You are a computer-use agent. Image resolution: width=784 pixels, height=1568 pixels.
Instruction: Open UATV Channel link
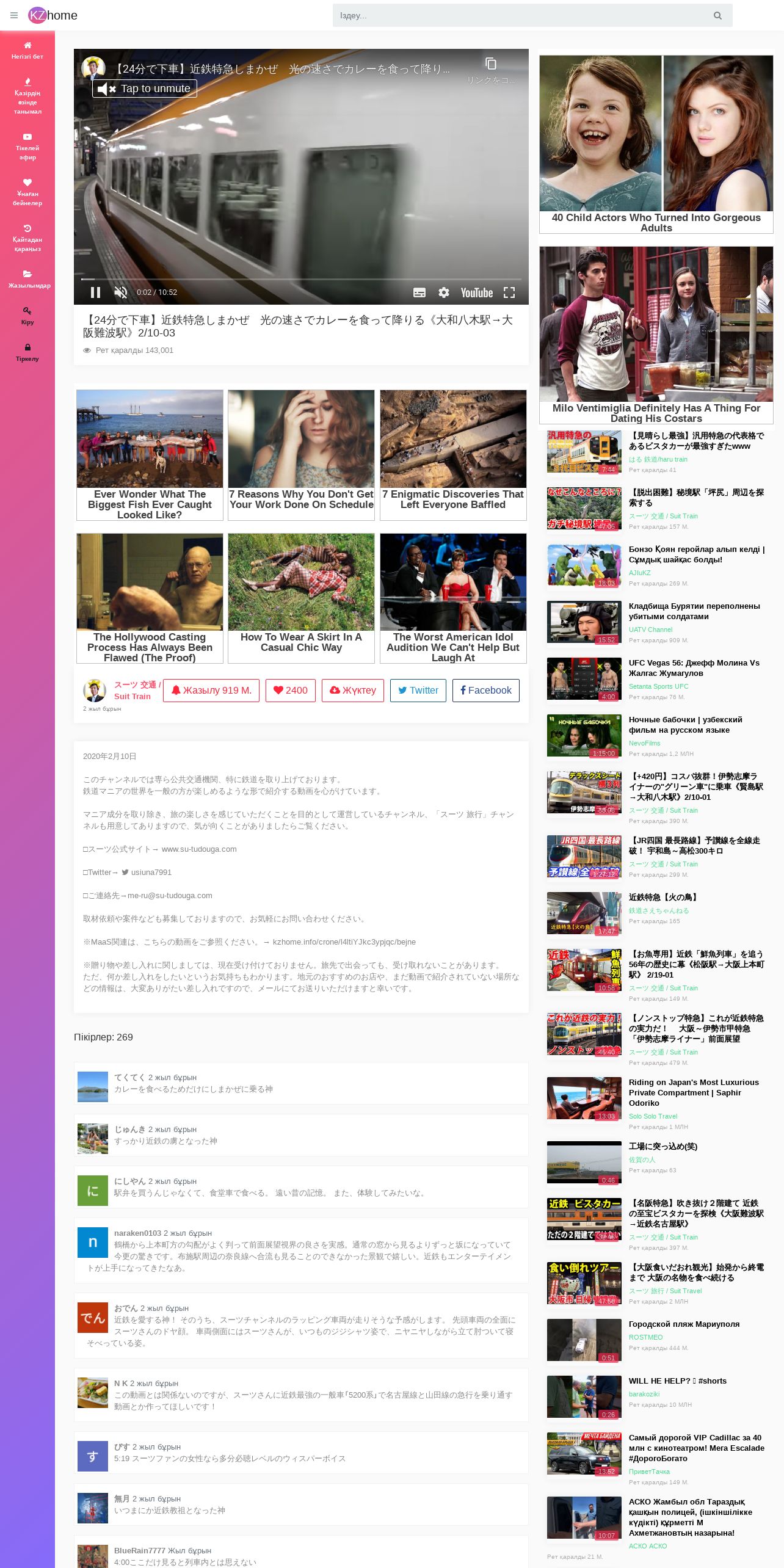pyautogui.click(x=650, y=630)
